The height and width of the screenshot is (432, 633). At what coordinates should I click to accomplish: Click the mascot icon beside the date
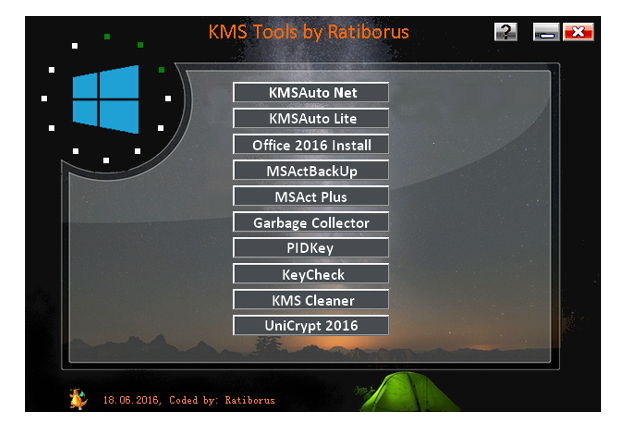click(x=78, y=399)
